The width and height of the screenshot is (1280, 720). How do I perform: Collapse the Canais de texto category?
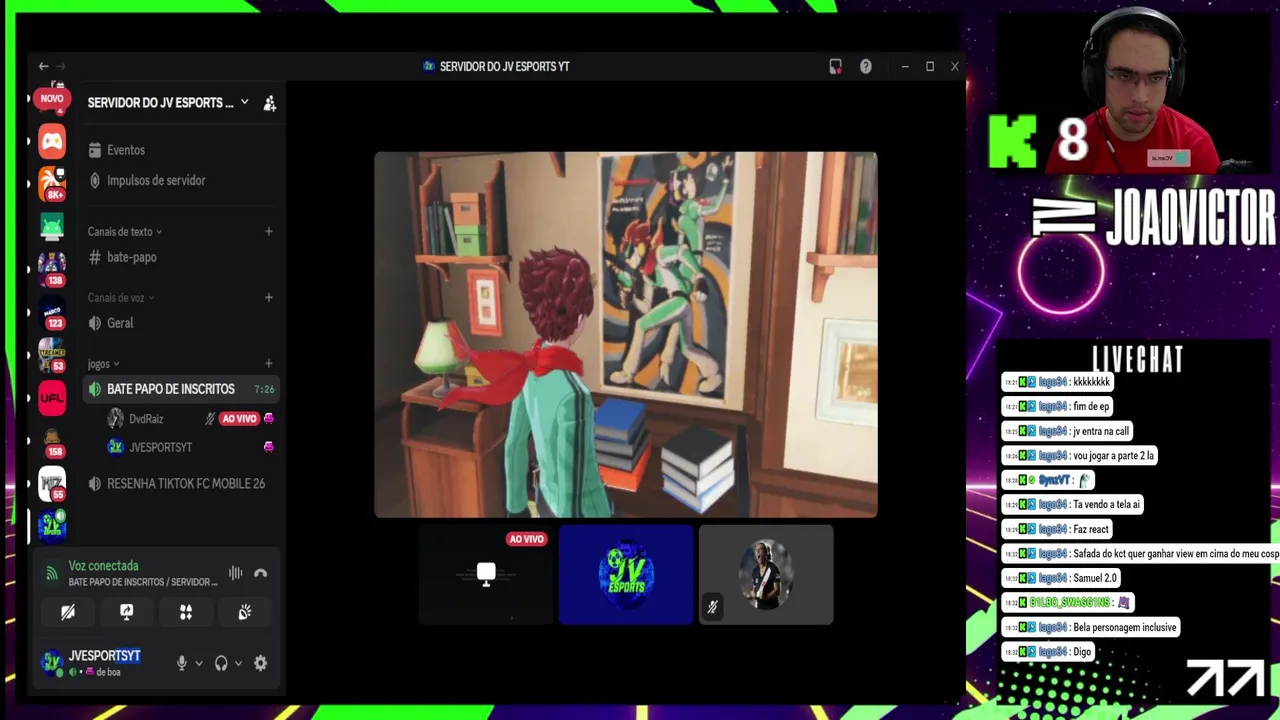(124, 232)
